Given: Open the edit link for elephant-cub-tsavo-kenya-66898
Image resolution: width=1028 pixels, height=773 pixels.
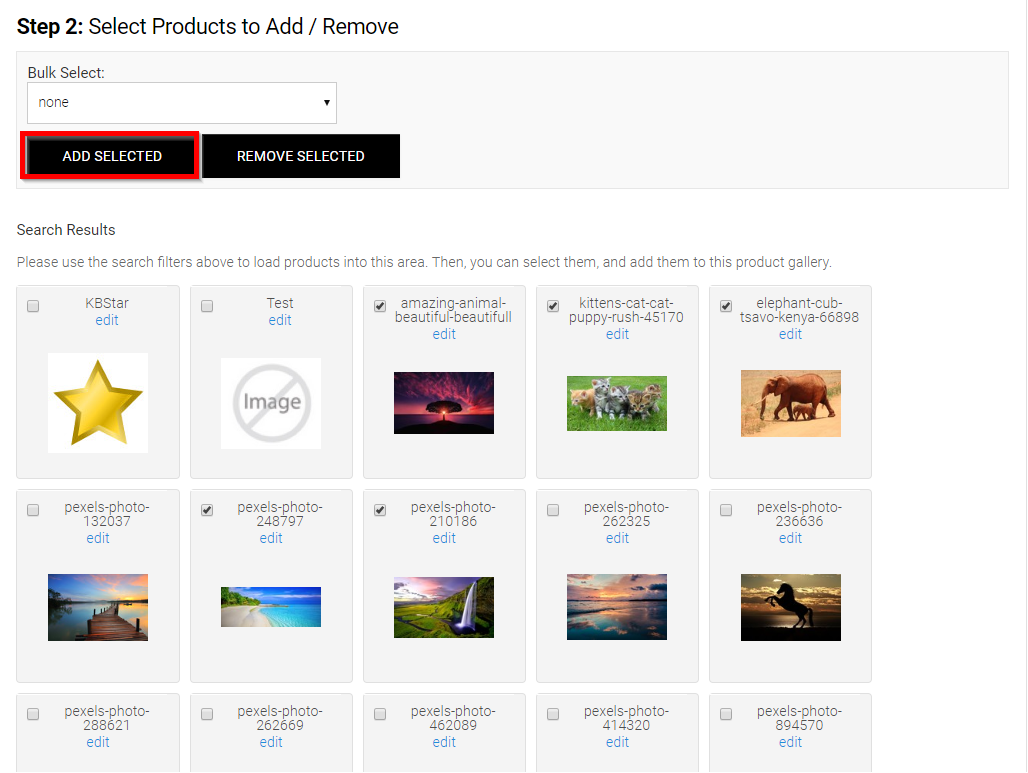Looking at the screenshot, I should [790, 334].
